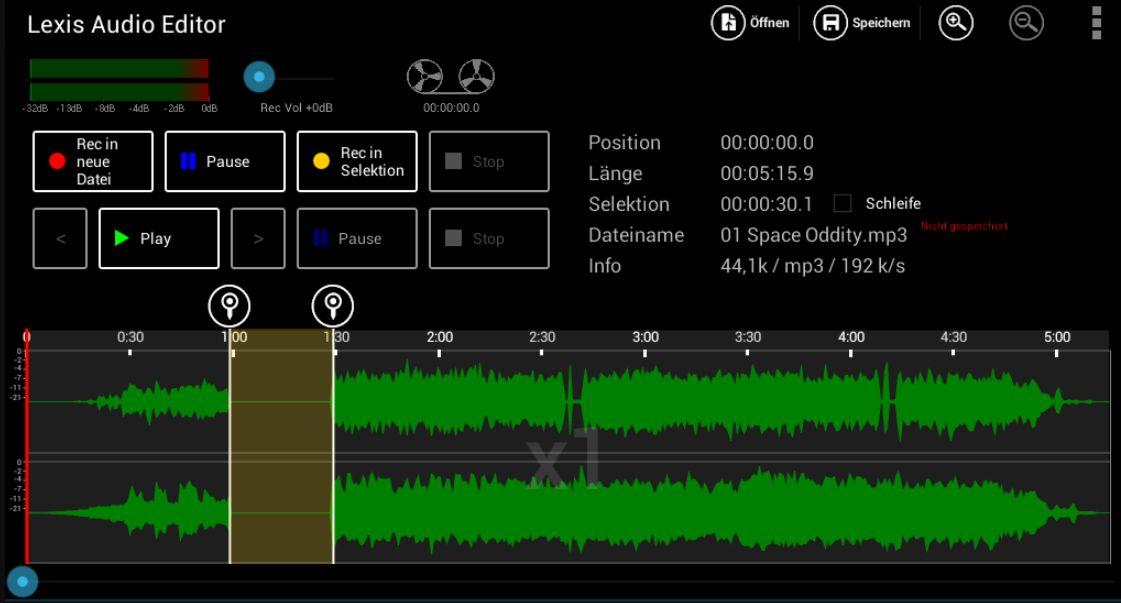Screen dimensions: 1121x603
Task: Select the selection start marker pin
Action: coord(229,306)
